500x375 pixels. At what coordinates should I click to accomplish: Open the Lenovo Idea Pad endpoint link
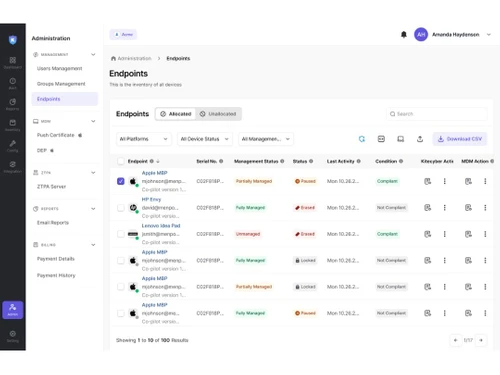click(x=161, y=226)
